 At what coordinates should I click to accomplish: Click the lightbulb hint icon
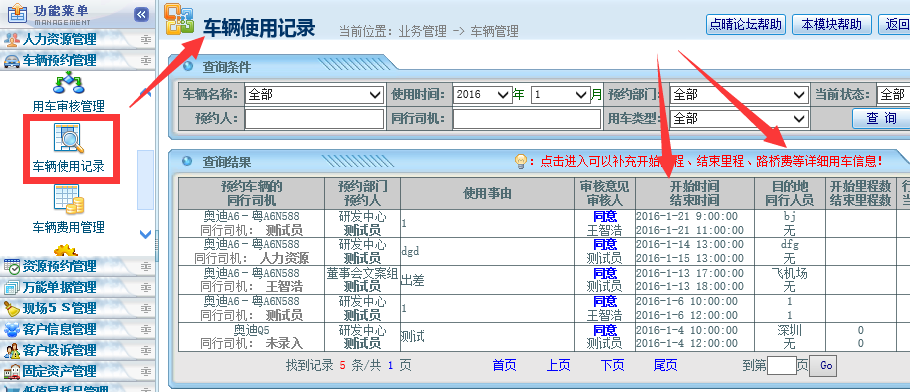pos(521,161)
